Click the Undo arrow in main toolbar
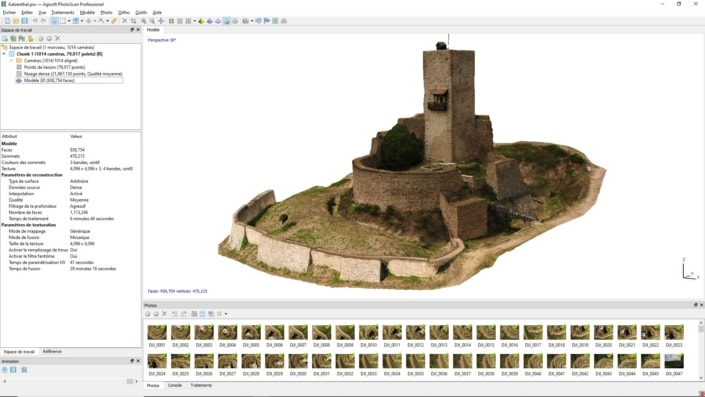This screenshot has width=705, height=397. point(35,21)
